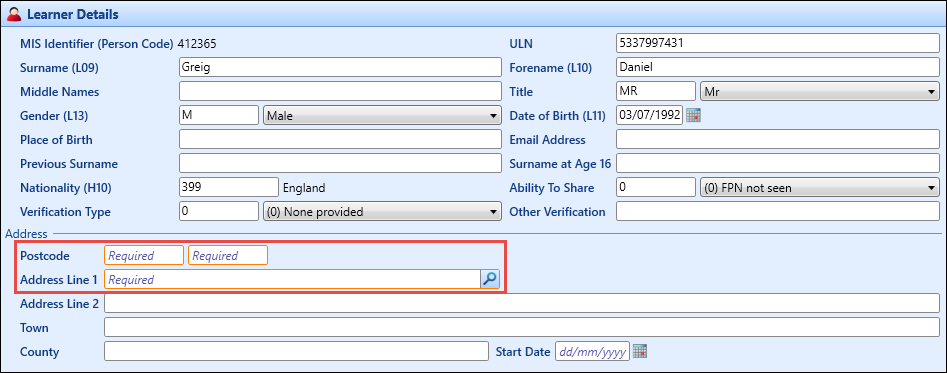Open the Start Date calendar picker
The width and height of the screenshot is (947, 373).
pyautogui.click(x=640, y=351)
